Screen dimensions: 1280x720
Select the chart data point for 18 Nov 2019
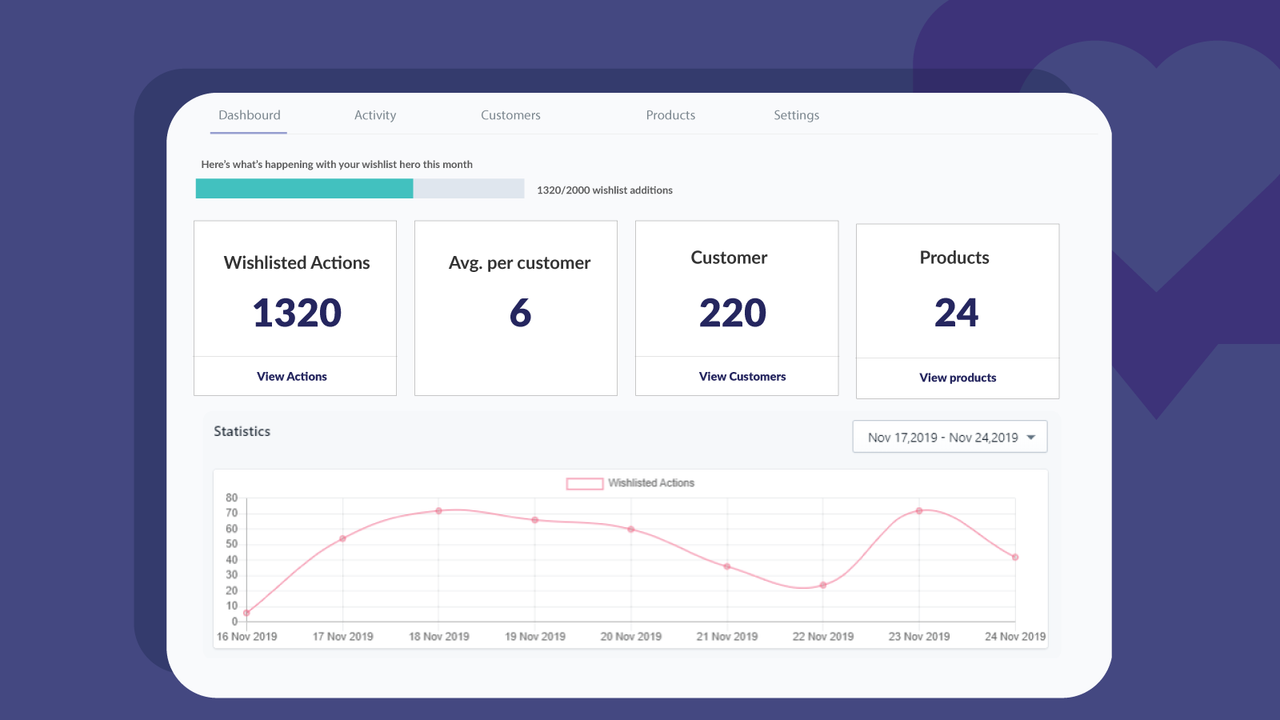click(439, 511)
